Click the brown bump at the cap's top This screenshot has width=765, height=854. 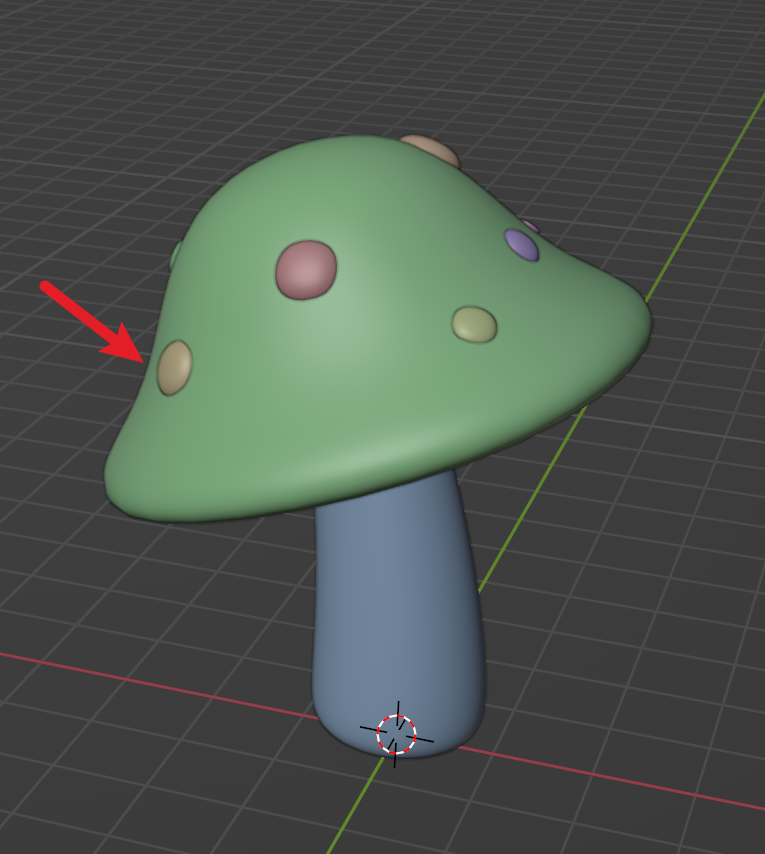(430, 150)
